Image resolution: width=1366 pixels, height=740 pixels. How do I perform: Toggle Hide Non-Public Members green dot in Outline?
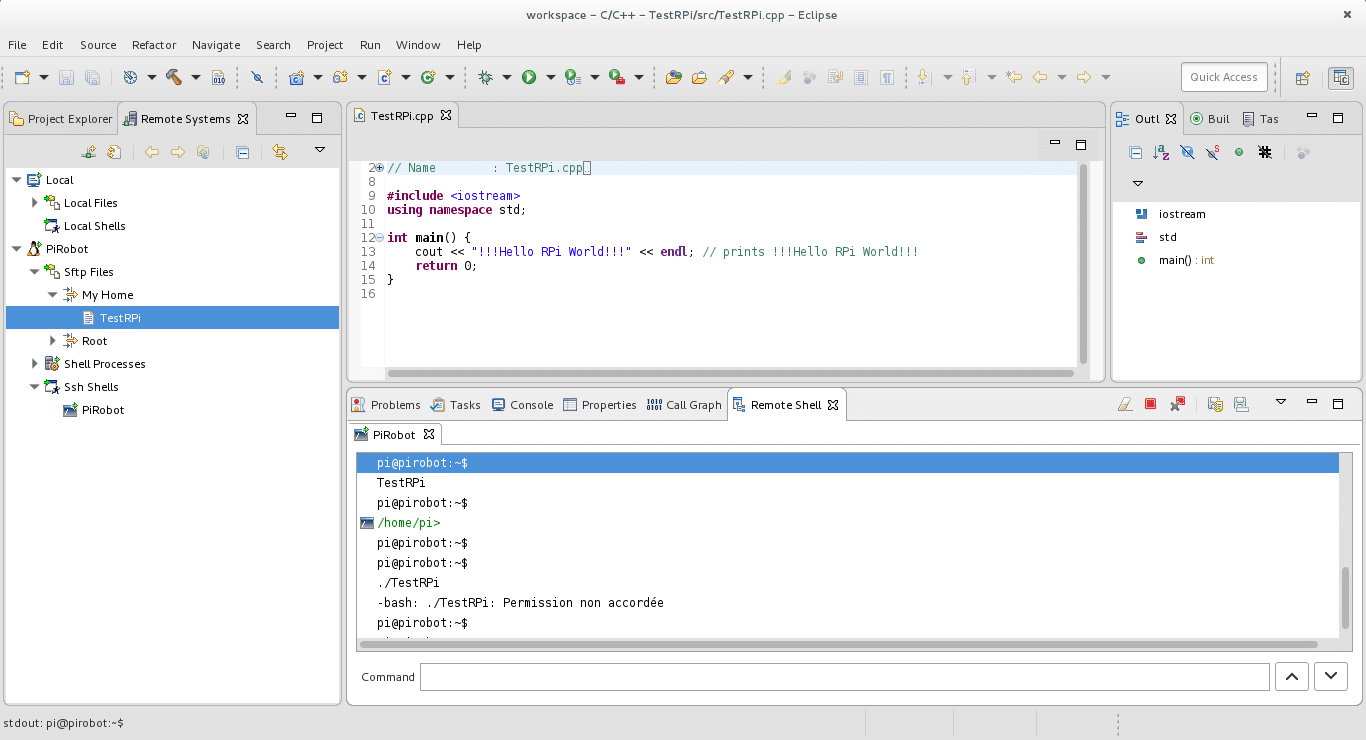(x=1239, y=152)
